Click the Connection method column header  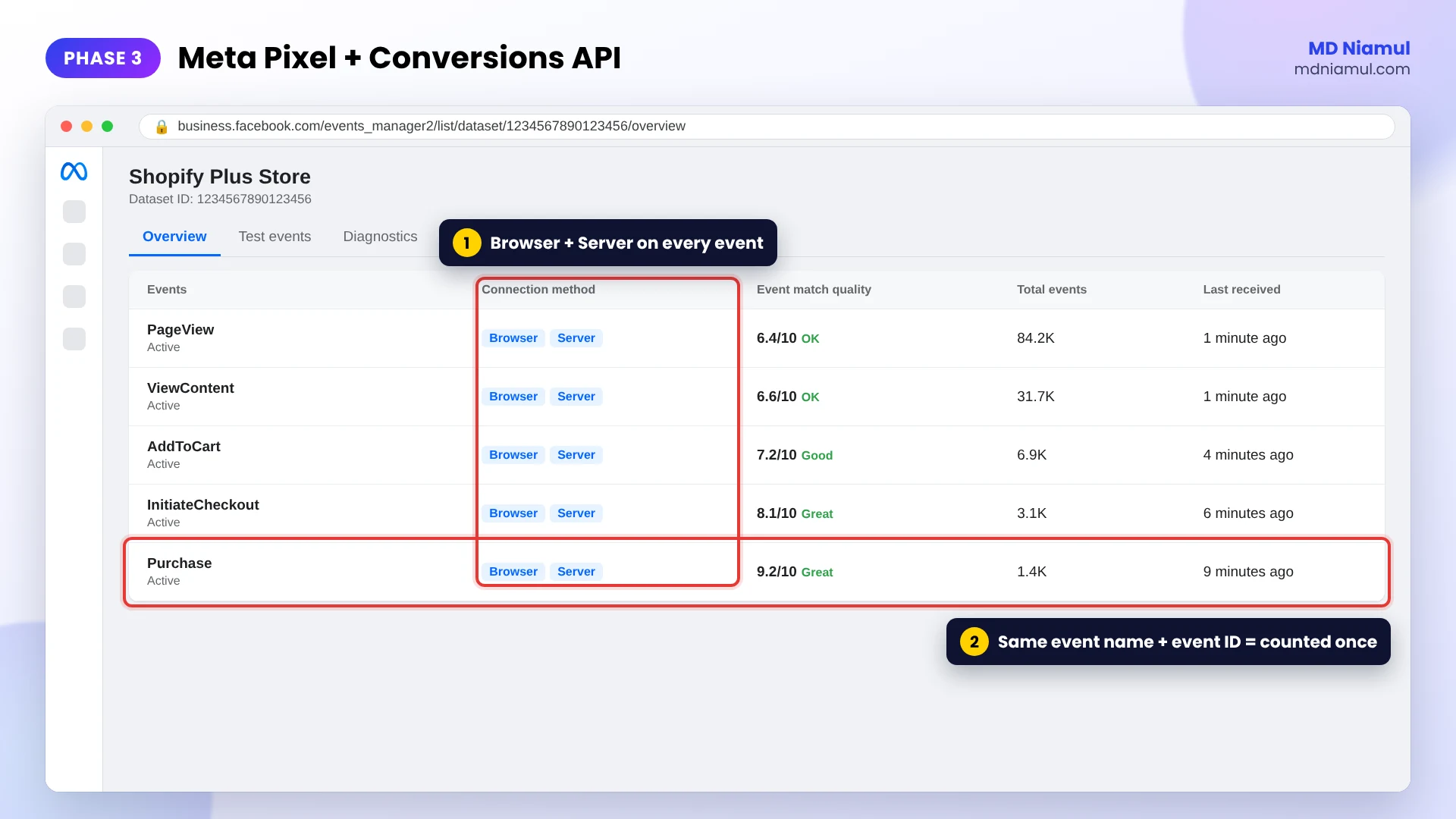(538, 290)
